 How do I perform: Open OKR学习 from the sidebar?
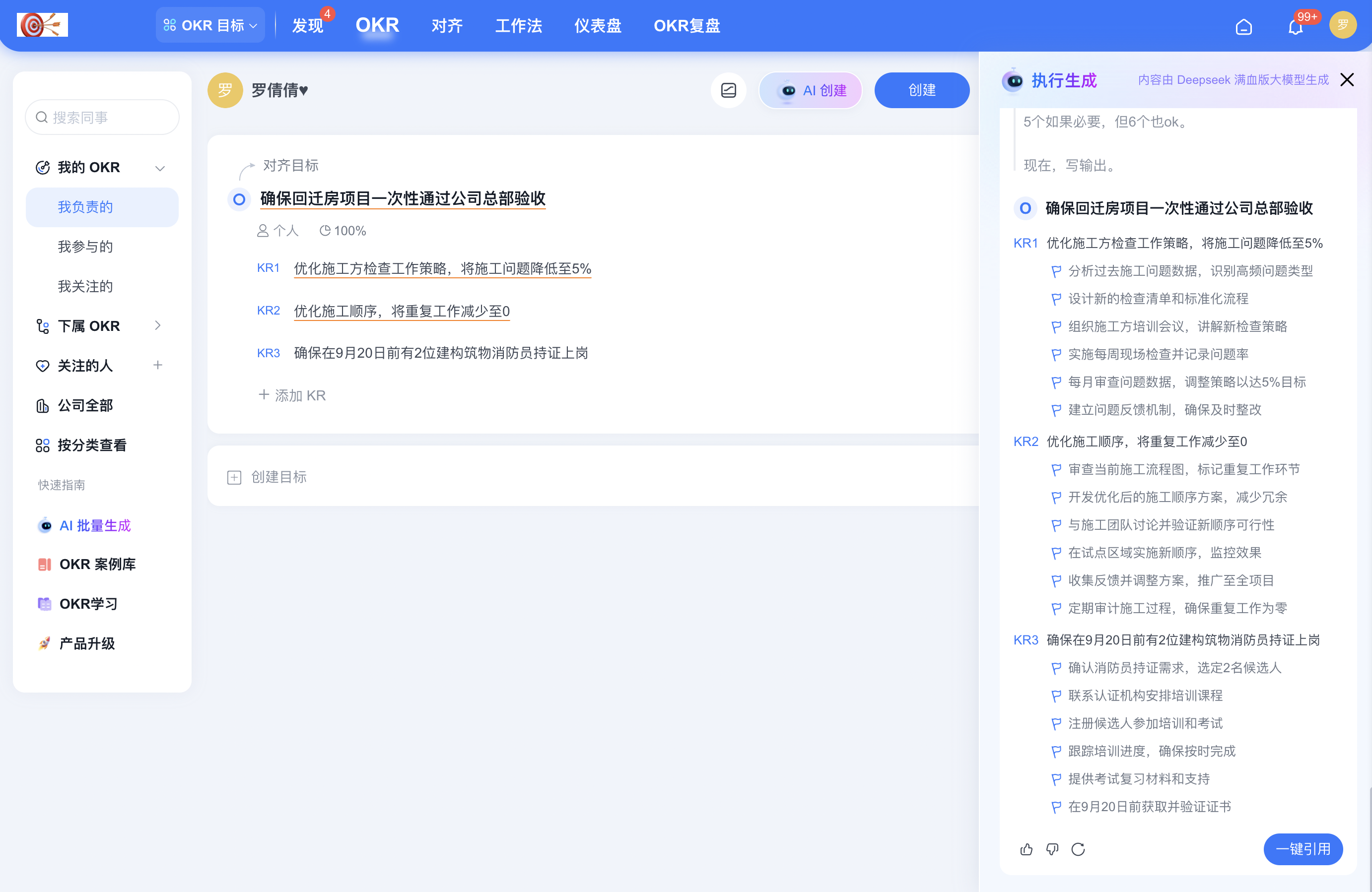(89, 603)
